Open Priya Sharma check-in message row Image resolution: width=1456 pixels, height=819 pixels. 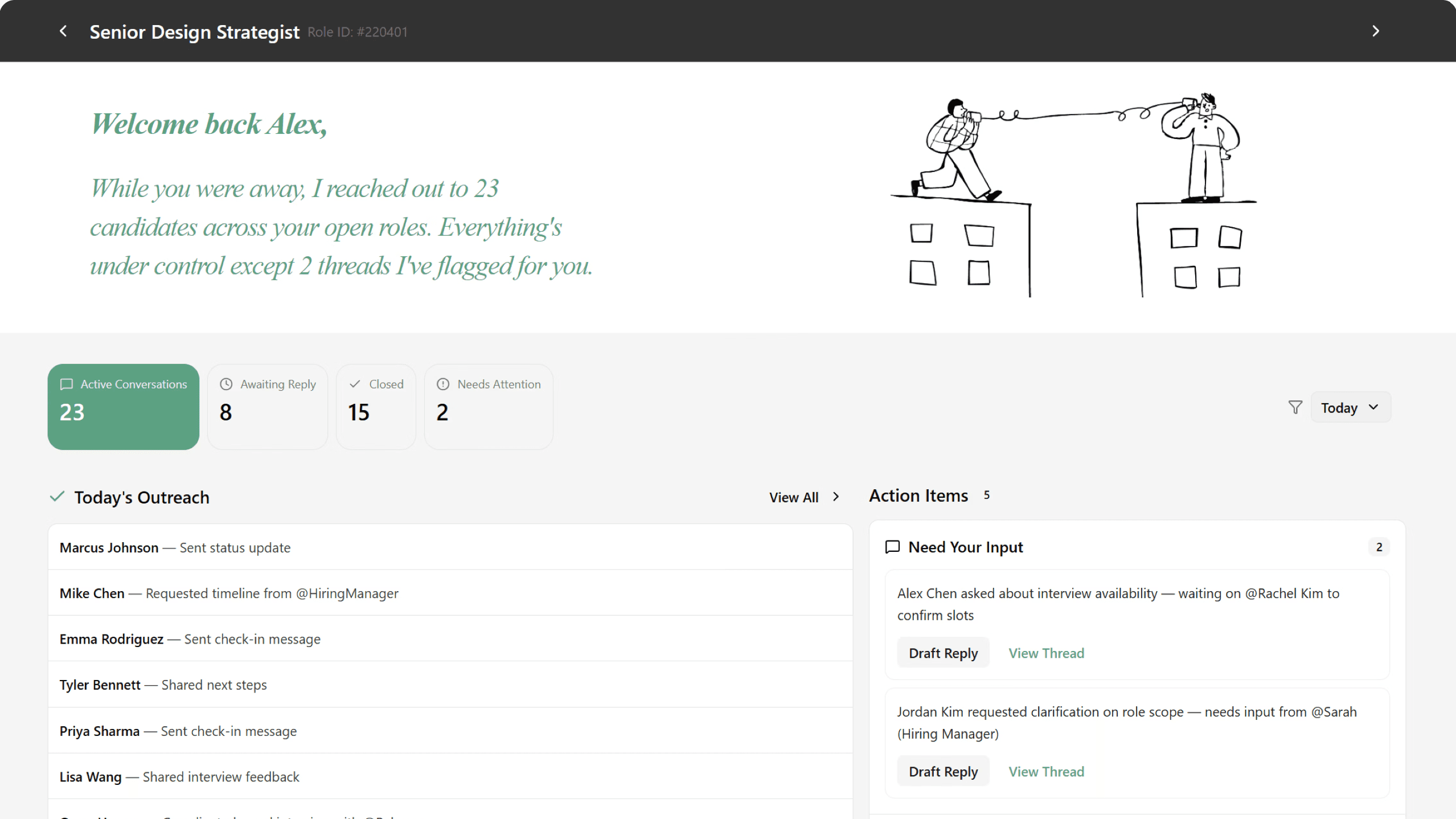450,731
